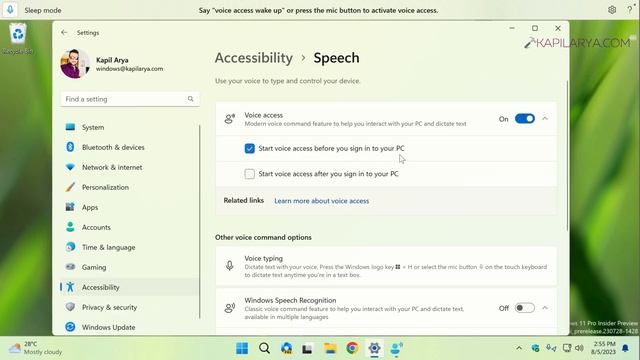Click the volume speaker tray icon
This screenshot has width=640, height=360.
tap(579, 348)
